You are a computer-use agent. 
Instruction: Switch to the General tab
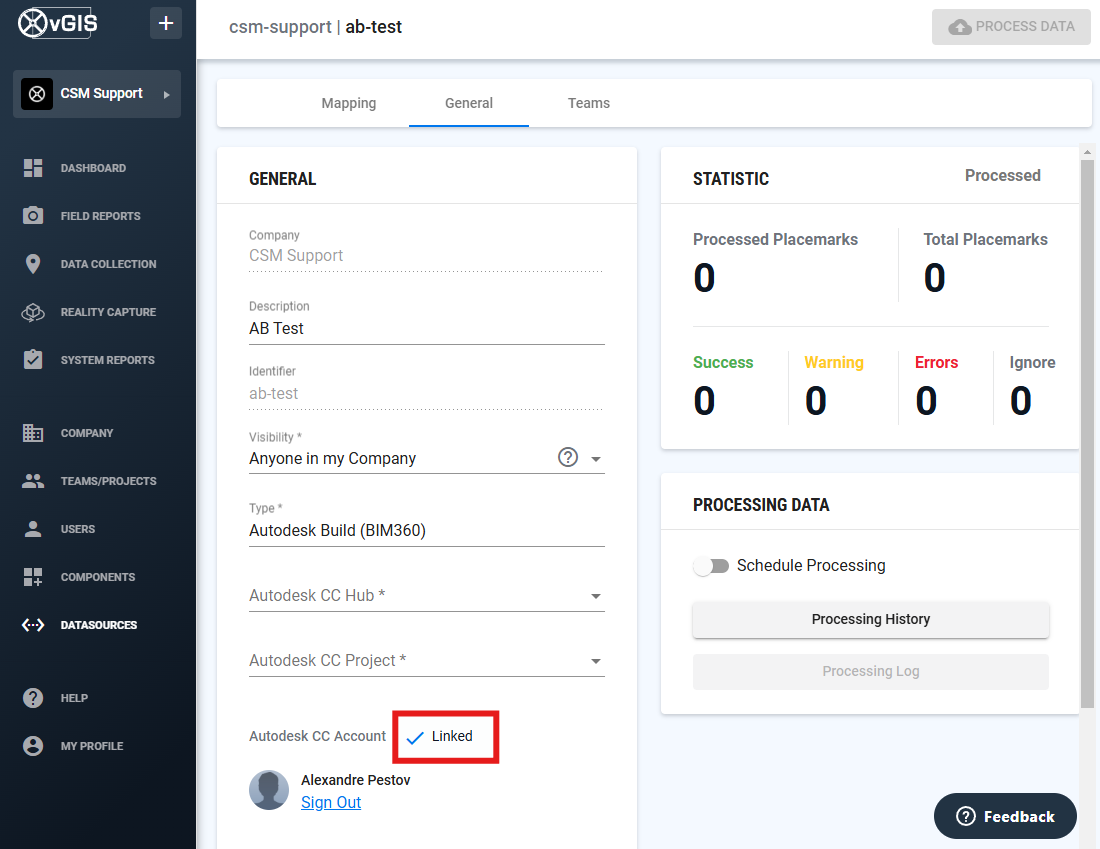pos(469,103)
